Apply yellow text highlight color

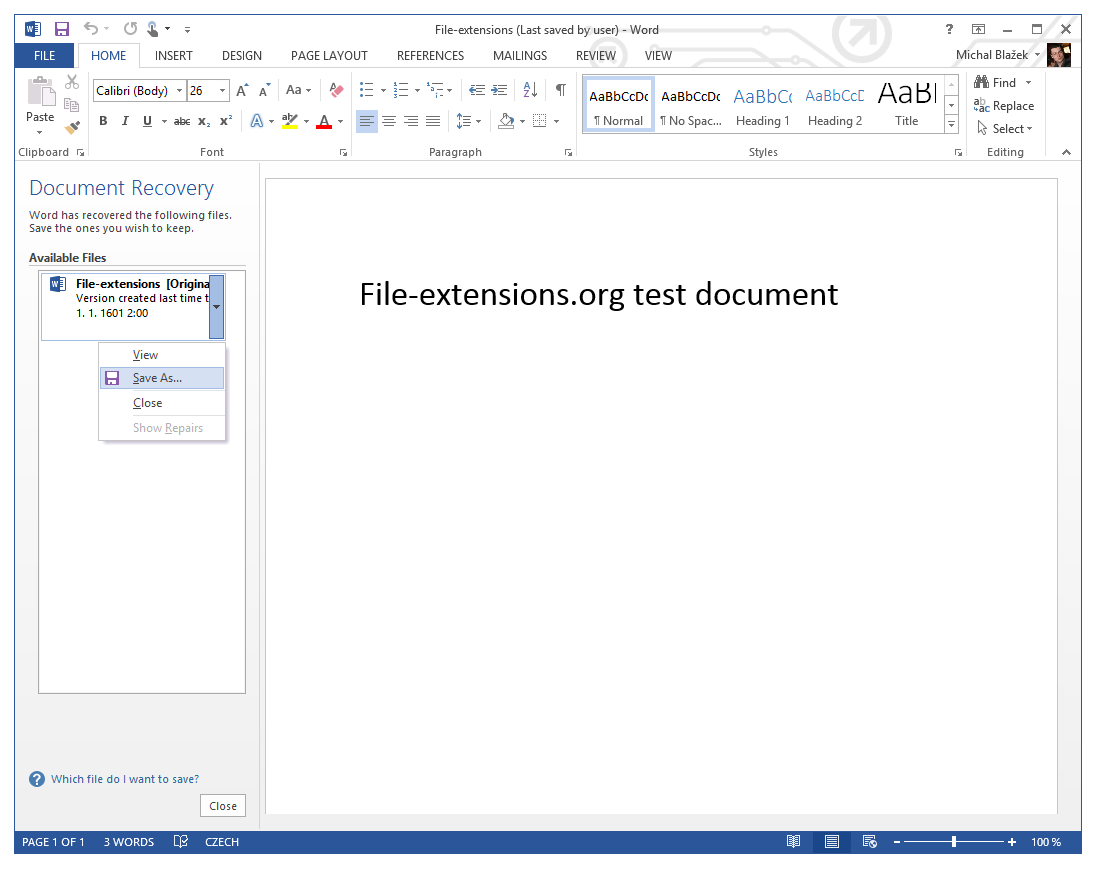tap(290, 121)
